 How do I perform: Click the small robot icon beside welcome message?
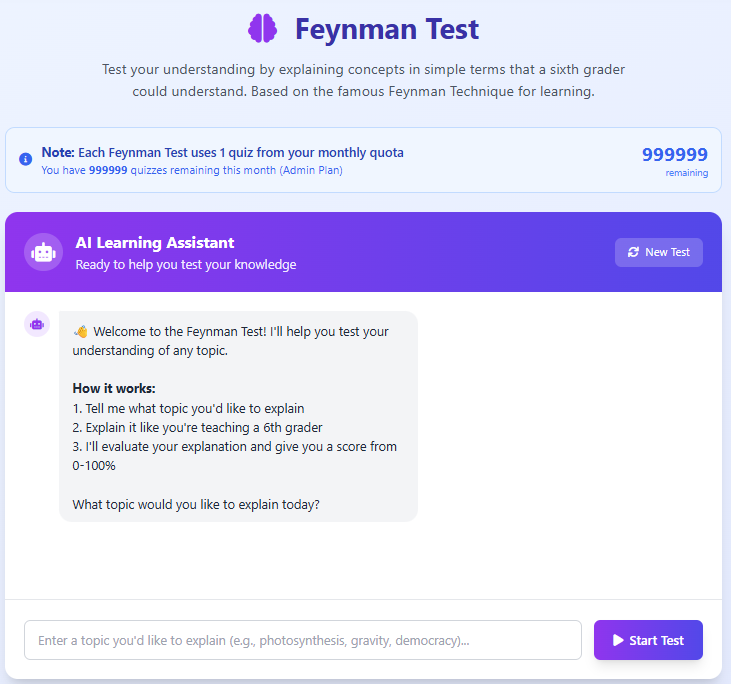[37, 324]
